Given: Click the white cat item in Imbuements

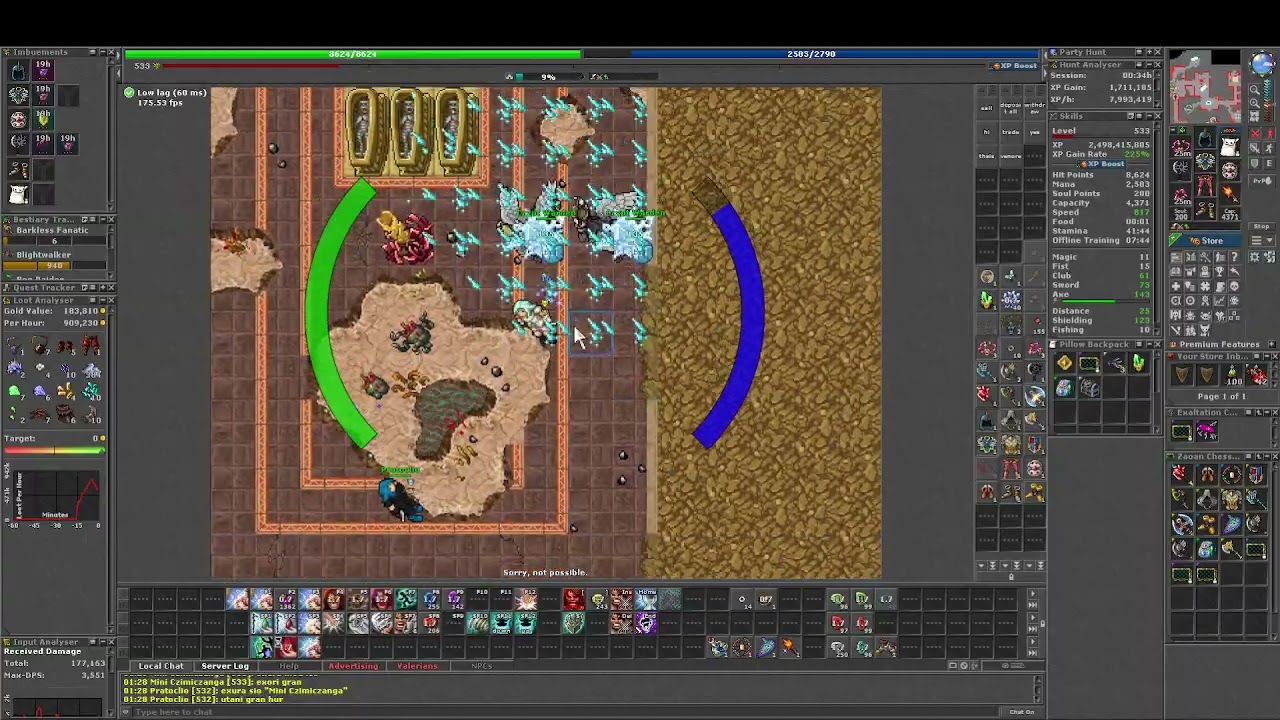Looking at the screenshot, I should tap(18, 194).
